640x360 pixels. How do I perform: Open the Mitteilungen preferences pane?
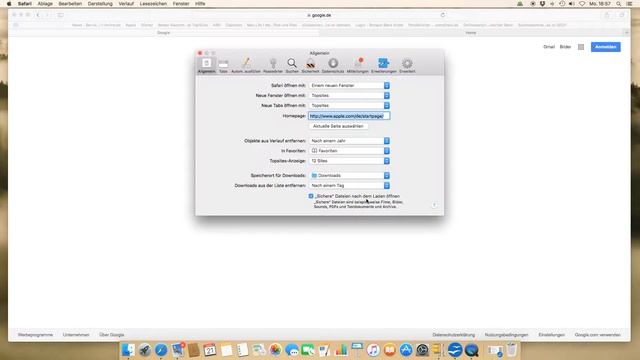click(x=358, y=65)
